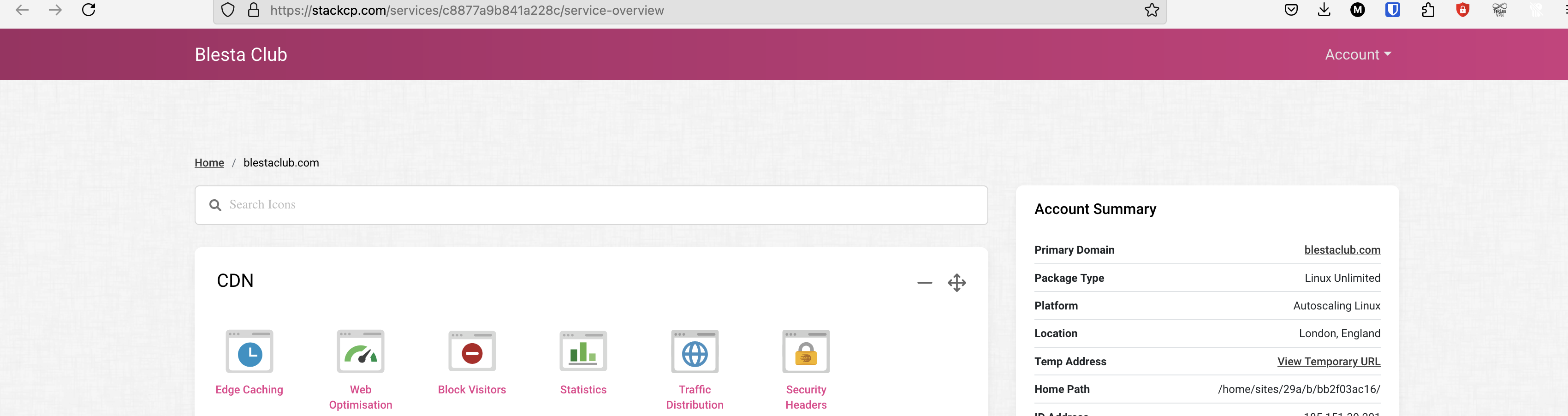Image resolution: width=1568 pixels, height=416 pixels.
Task: Open the blestaclub.com primary domain link
Action: pos(1342,250)
